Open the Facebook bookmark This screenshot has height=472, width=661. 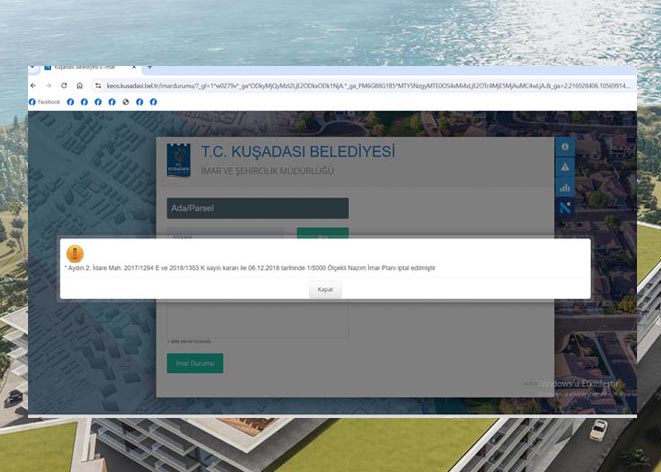[45, 102]
